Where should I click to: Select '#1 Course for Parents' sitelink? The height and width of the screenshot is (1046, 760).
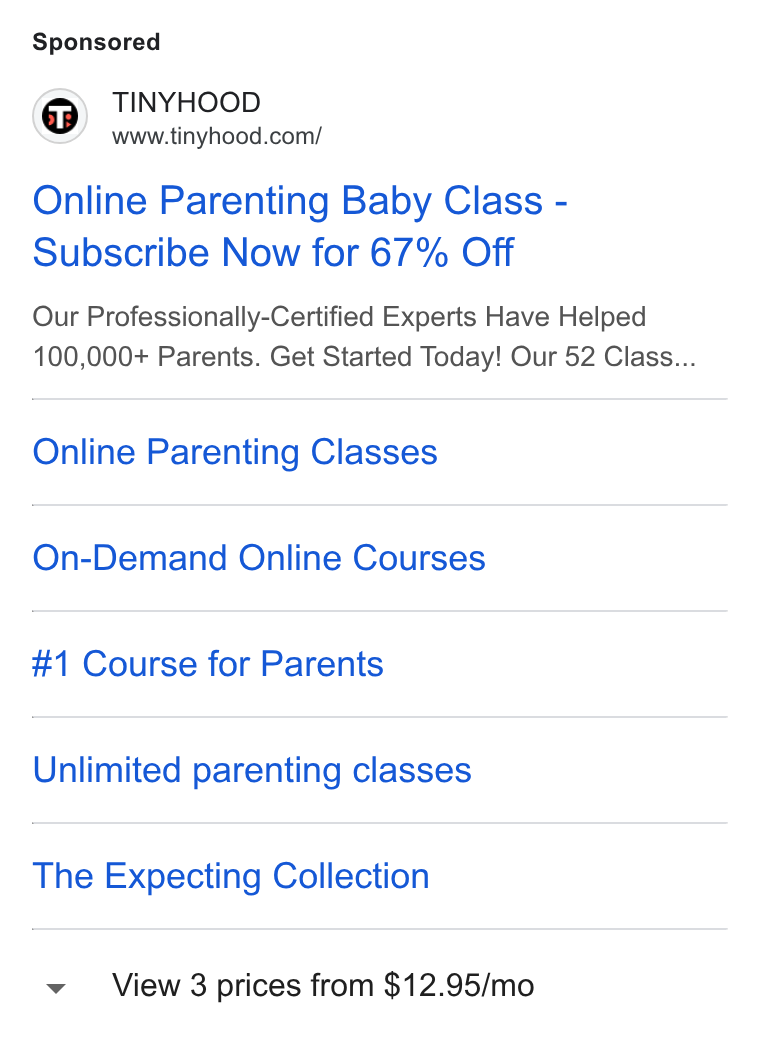pos(208,664)
